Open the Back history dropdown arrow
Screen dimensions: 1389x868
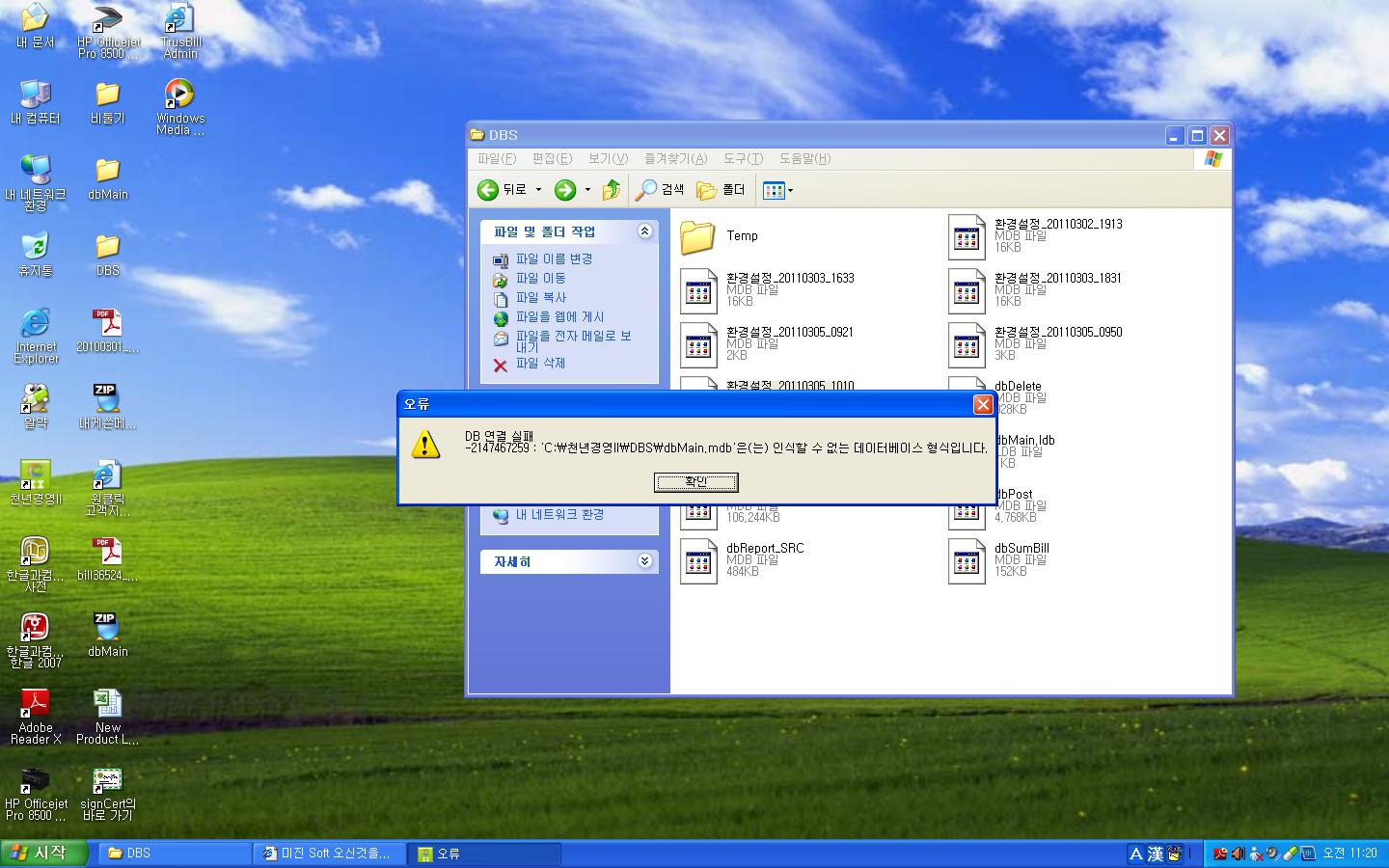coord(538,190)
